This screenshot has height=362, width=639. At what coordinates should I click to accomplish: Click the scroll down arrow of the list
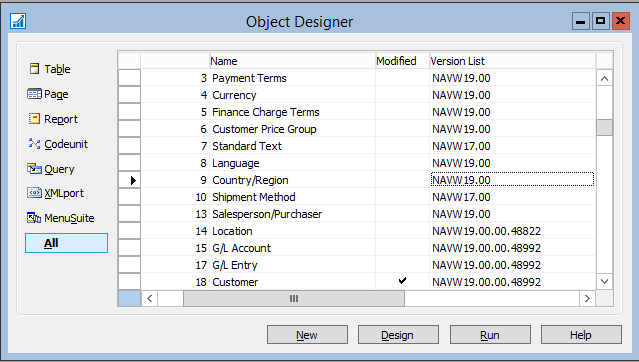click(604, 281)
